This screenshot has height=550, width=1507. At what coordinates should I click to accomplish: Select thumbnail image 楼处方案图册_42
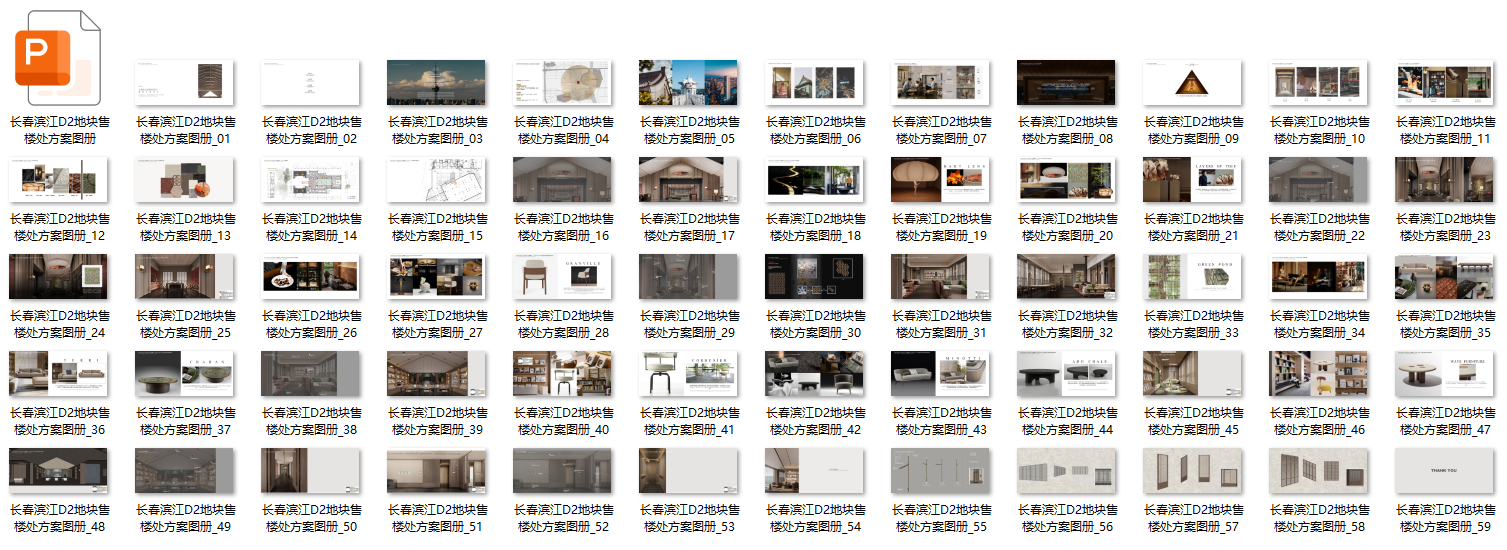click(x=814, y=373)
